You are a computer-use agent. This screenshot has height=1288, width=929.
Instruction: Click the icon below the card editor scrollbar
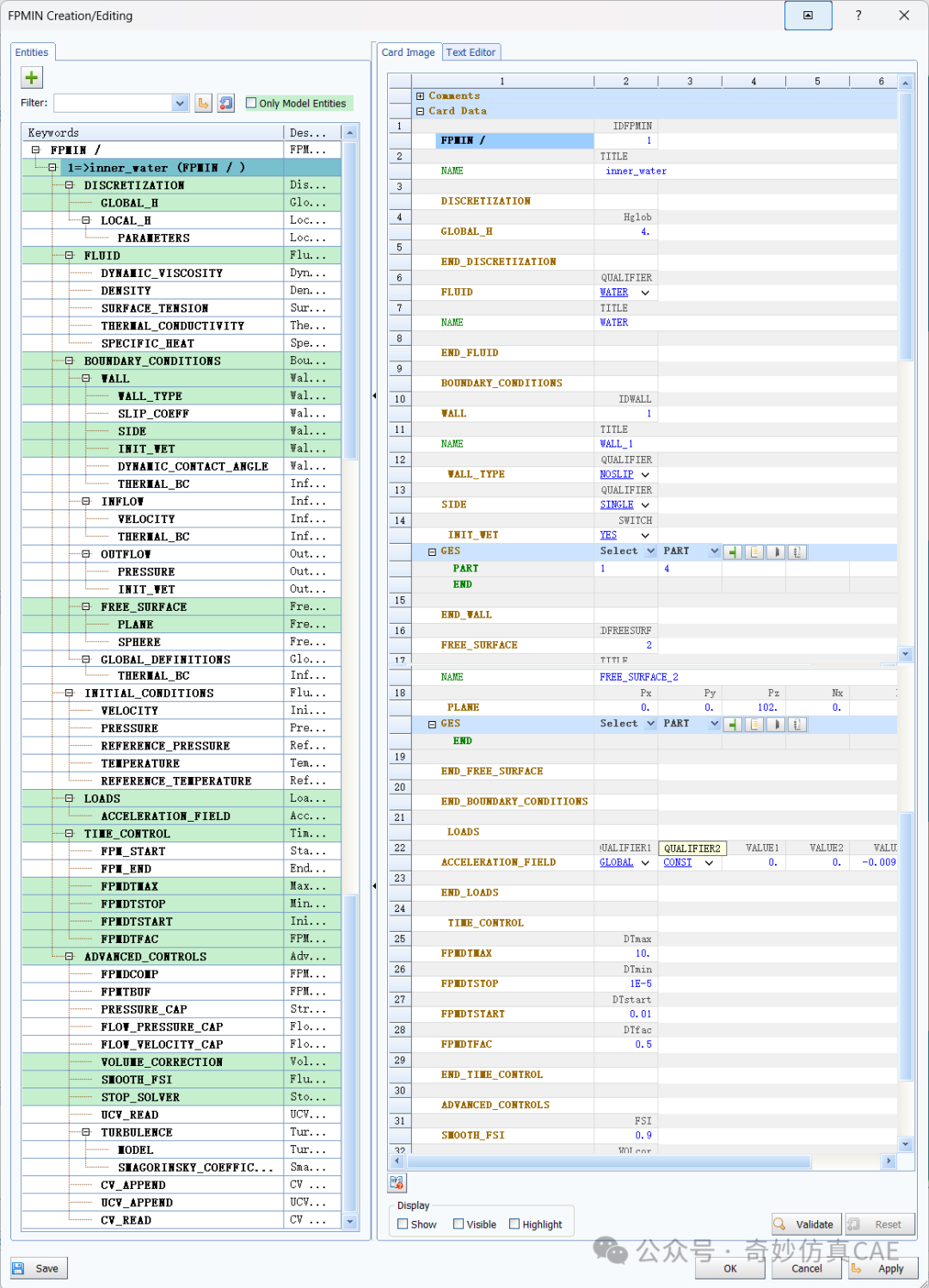click(x=397, y=1183)
